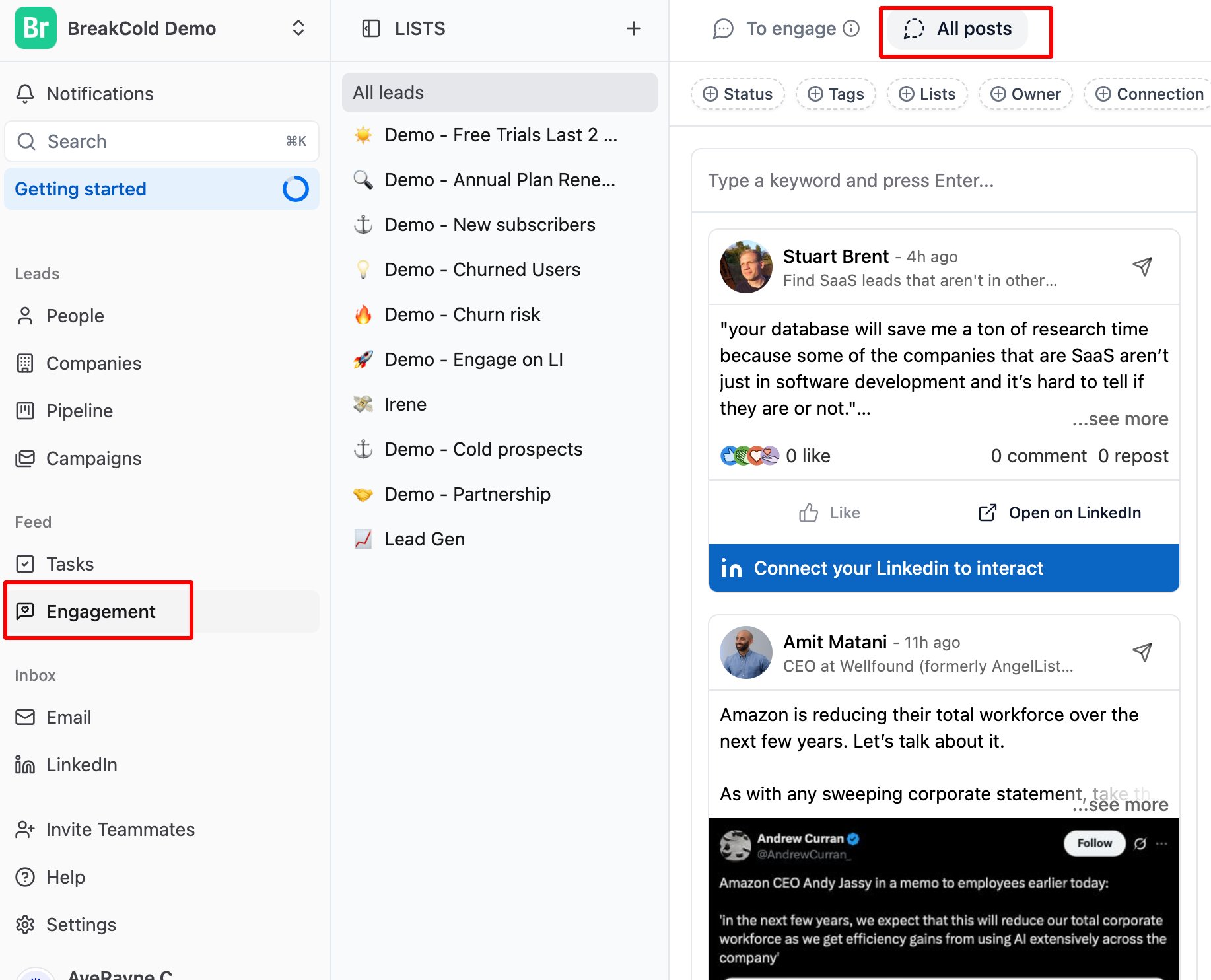Collapse the LISTS panel icon
Image resolution: width=1211 pixels, height=980 pixels.
pyautogui.click(x=371, y=28)
